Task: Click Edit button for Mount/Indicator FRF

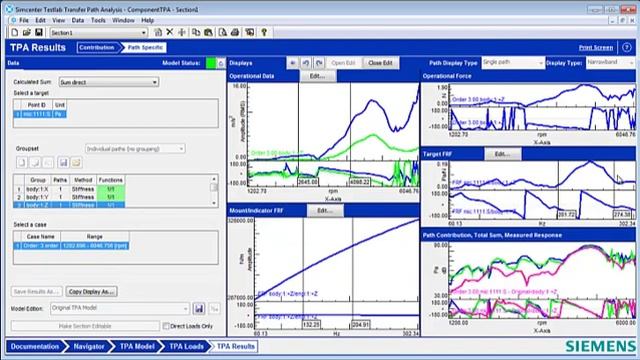Action: (x=325, y=211)
